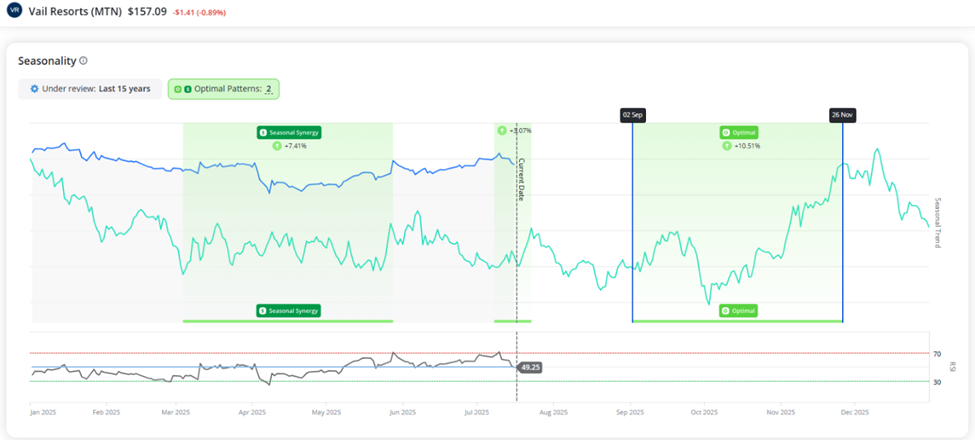Click the Seasonality section heading
975x440 pixels.
47,61
